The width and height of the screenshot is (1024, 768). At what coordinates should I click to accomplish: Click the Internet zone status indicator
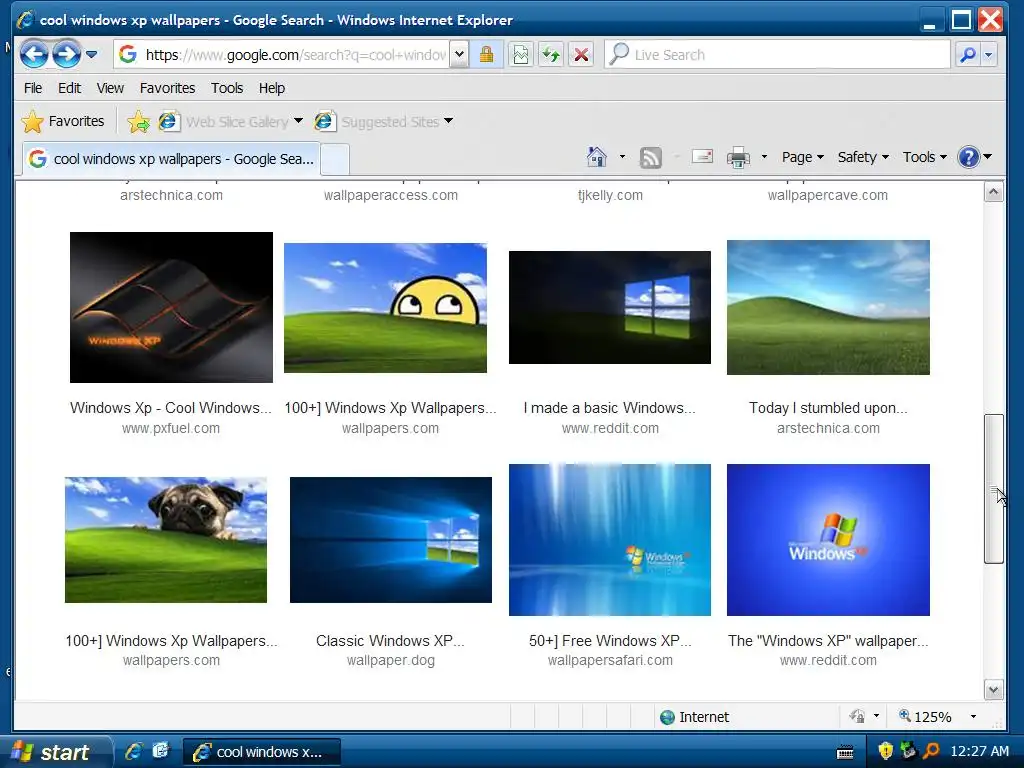(694, 717)
